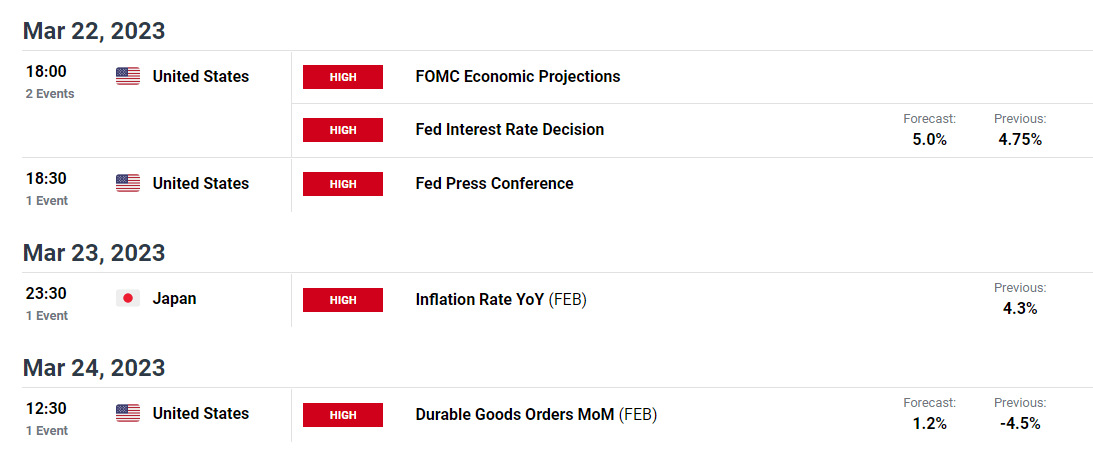This screenshot has width=1093, height=467.
Task: Click HIGH badge for Inflation Rate YoY
Action: click(343, 300)
